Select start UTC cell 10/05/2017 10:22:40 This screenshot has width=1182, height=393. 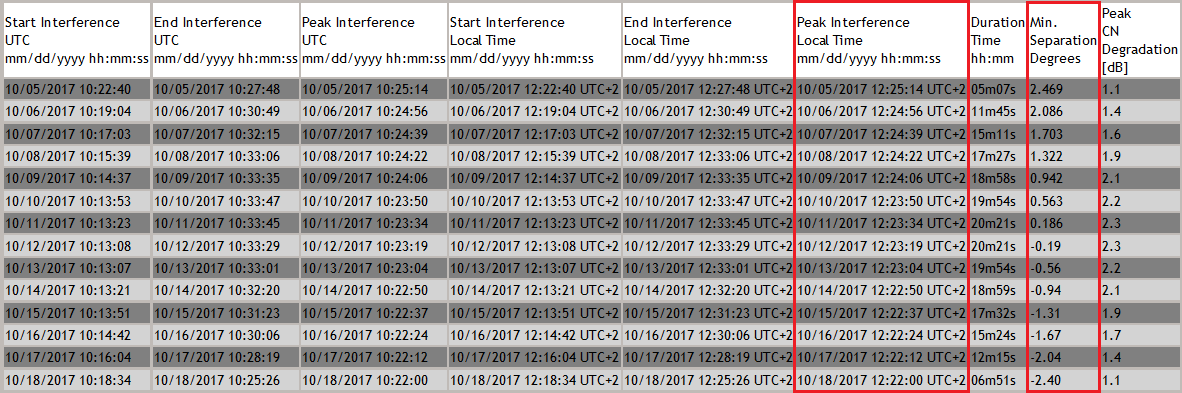76,90
